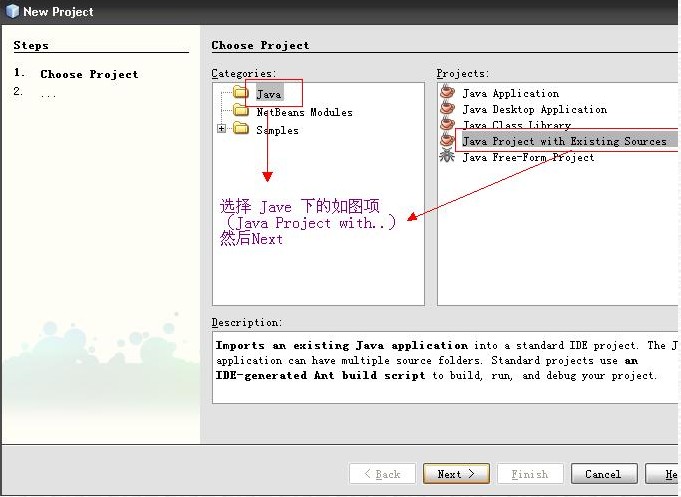Click the Choose Project step label
This screenshot has width=681, height=497.
pos(89,74)
